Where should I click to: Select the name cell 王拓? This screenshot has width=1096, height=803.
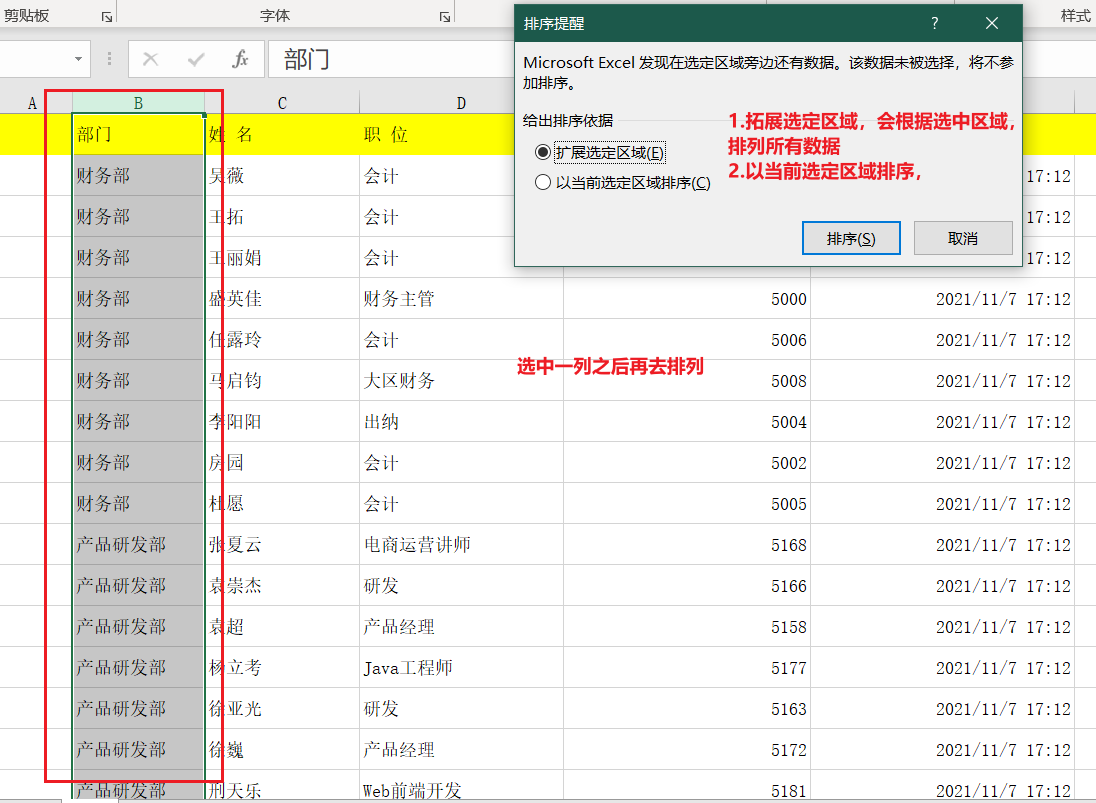point(282,217)
